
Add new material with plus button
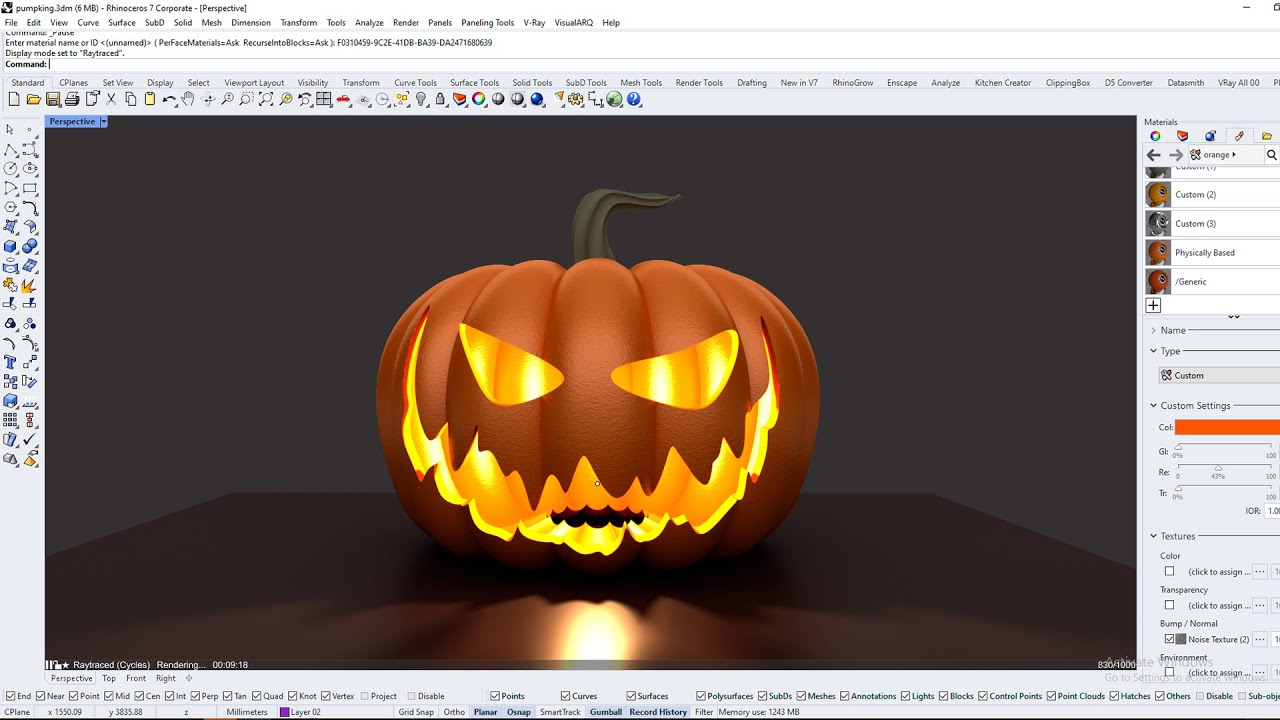pos(1153,305)
